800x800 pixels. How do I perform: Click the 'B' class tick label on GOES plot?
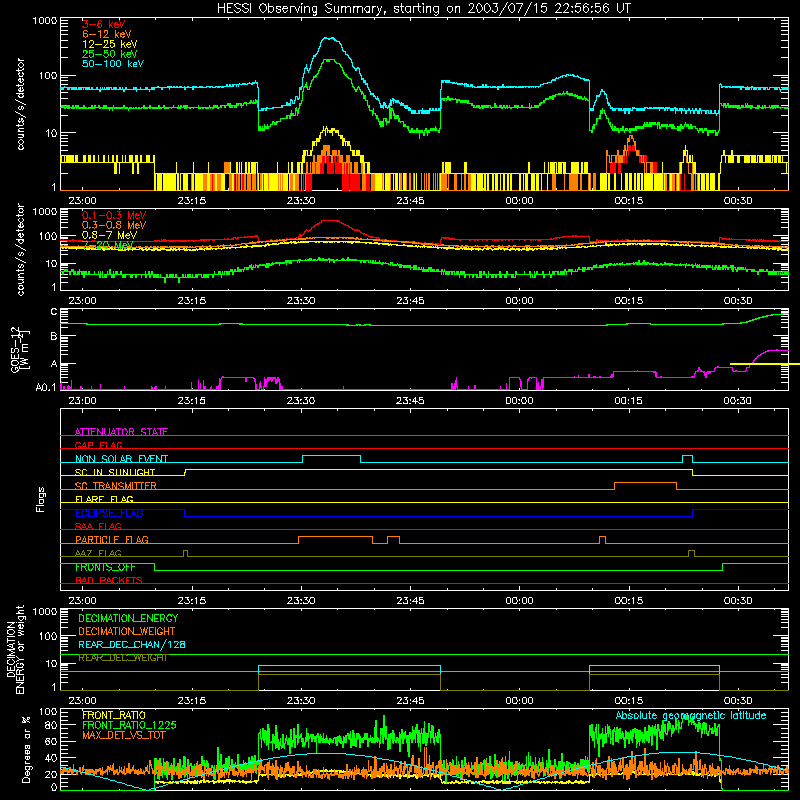(x=54, y=336)
